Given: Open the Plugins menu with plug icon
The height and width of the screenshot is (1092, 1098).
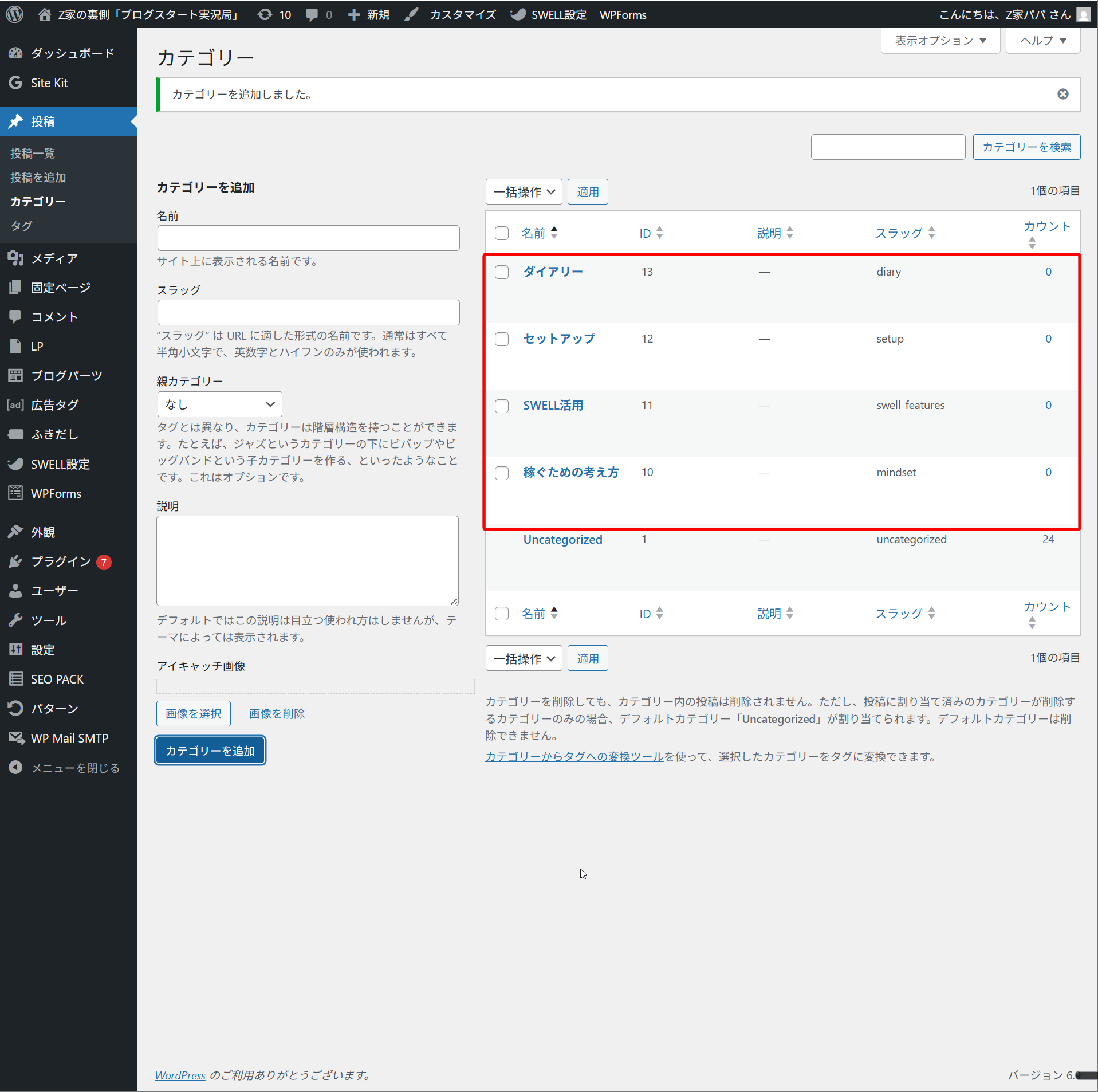Looking at the screenshot, I should (60, 561).
